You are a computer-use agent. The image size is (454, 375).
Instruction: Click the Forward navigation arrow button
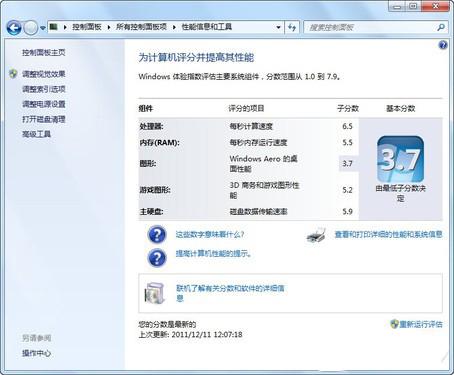click(31, 28)
